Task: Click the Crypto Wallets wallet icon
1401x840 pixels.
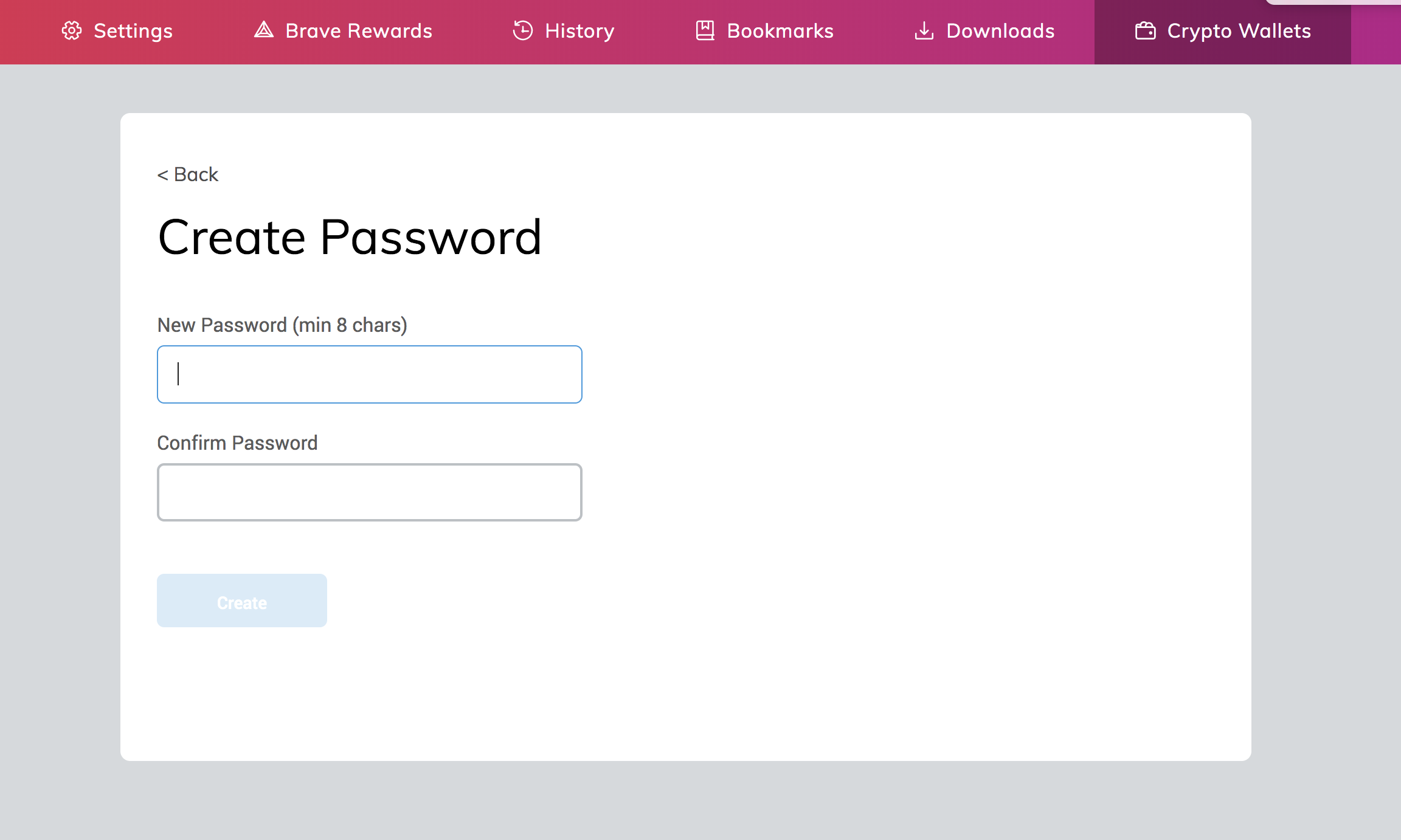Action: (1145, 30)
